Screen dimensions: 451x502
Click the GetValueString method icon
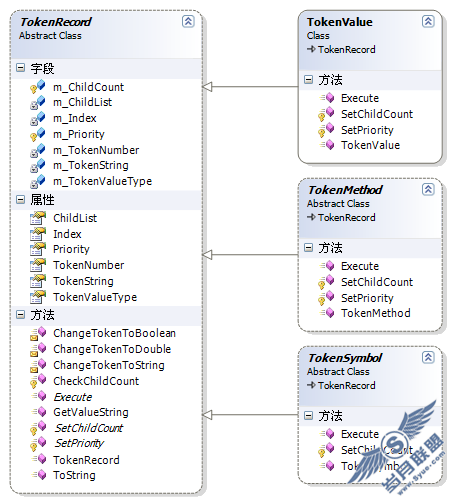coord(39,412)
